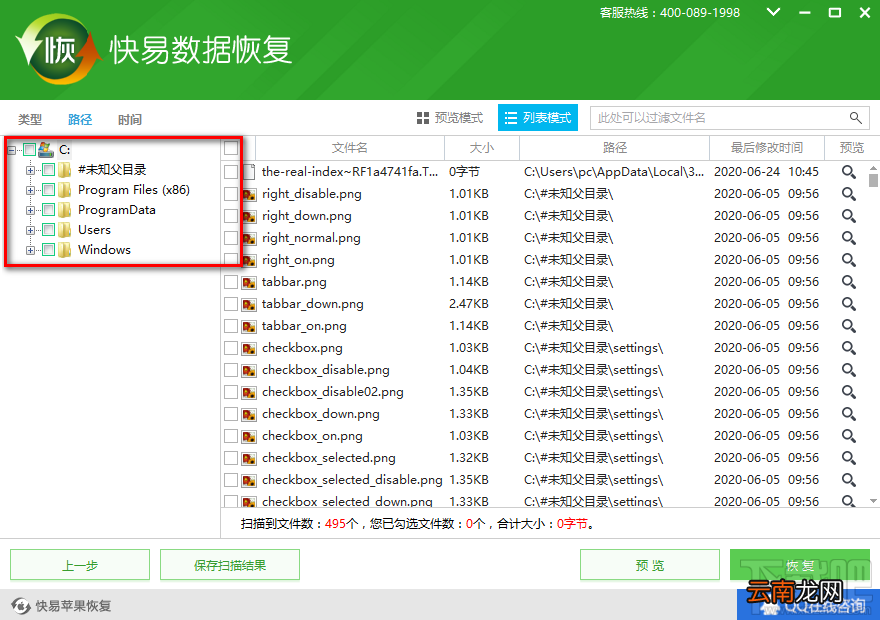Check the Windows folder checkbox

tap(49, 250)
